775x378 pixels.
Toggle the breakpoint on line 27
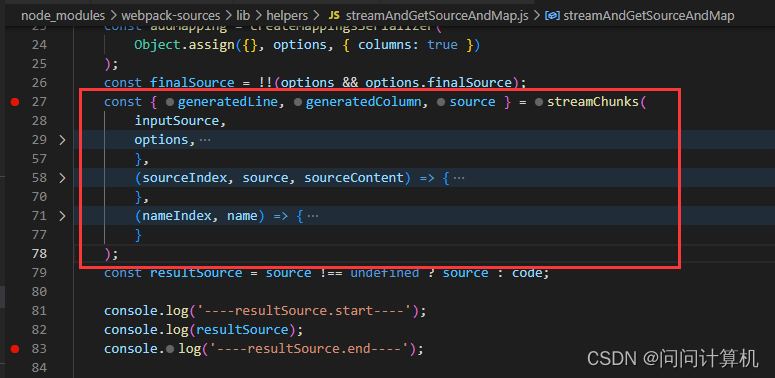pos(15,102)
